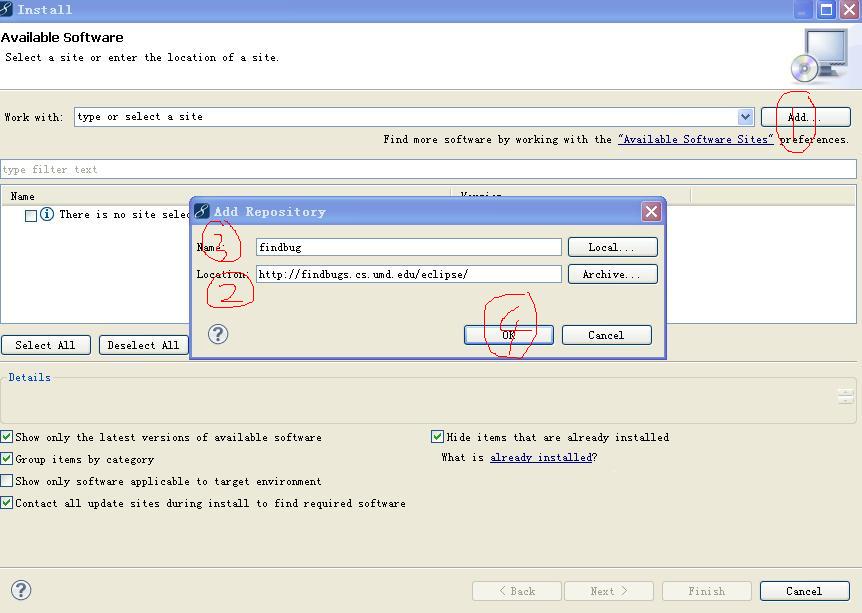The width and height of the screenshot is (862, 613).
Task: Minimize the Install window
Action: (803, 9)
